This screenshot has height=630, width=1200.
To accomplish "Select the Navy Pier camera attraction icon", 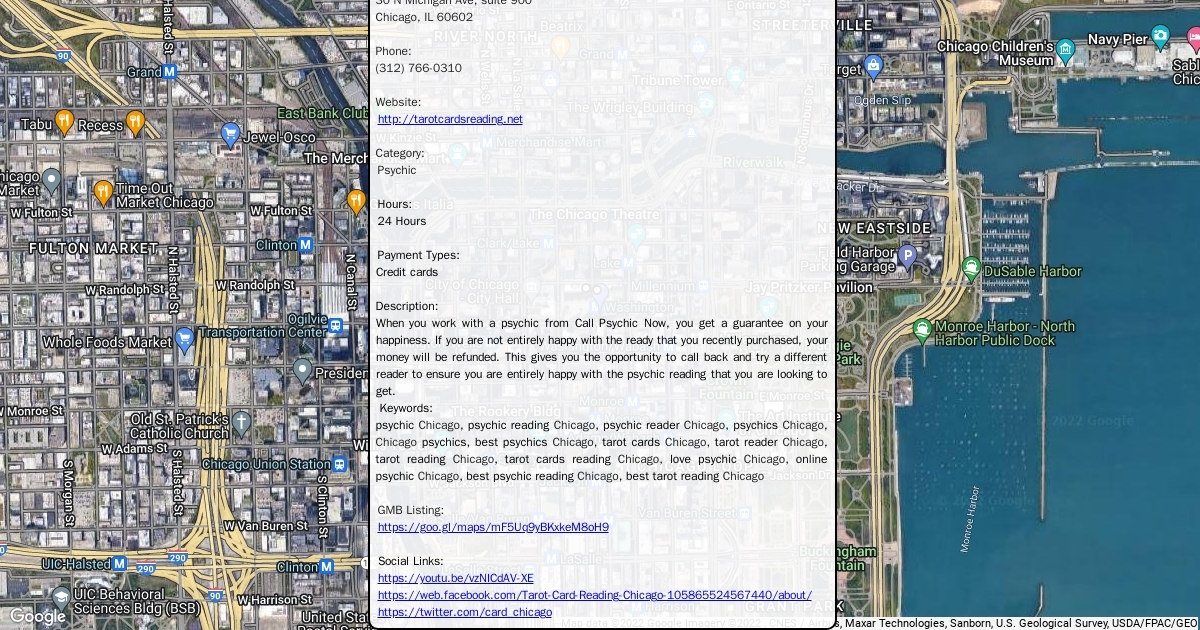I will point(1160,38).
